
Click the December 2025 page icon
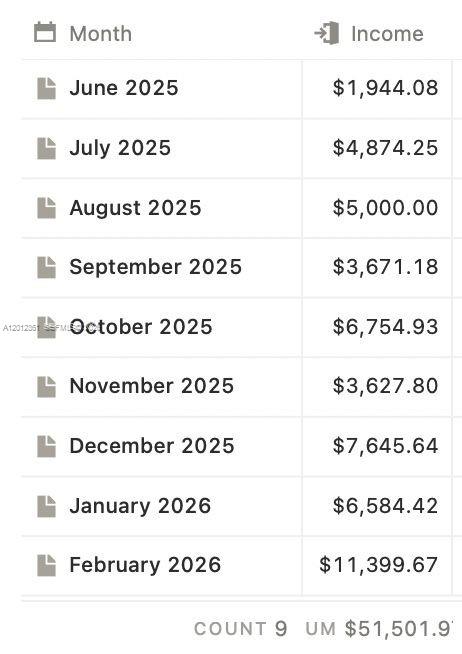[46, 446]
